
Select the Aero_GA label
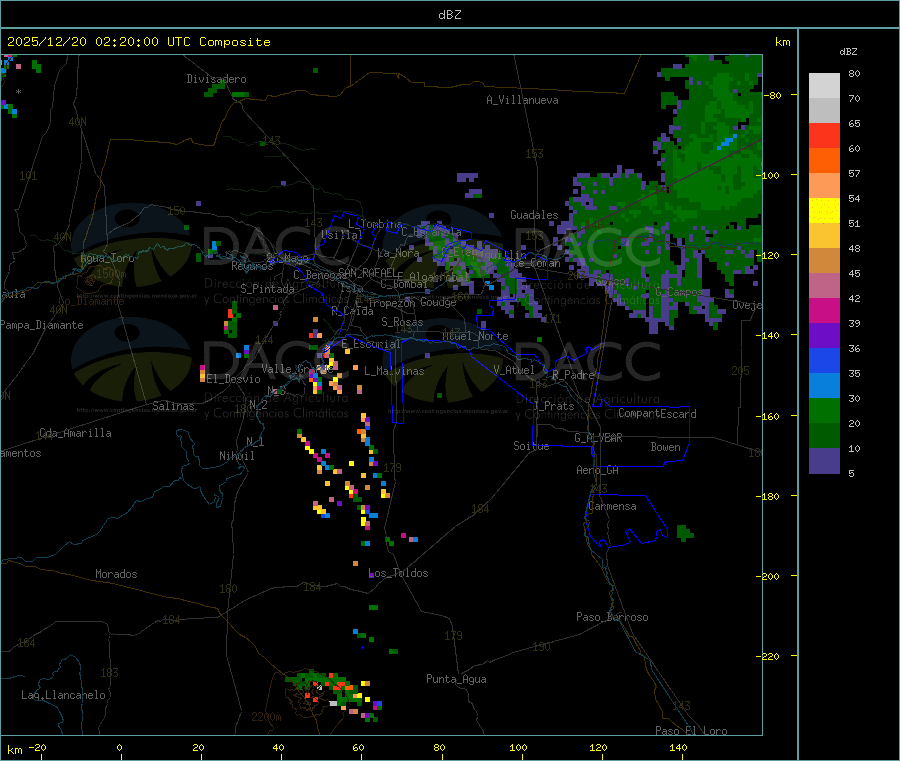(x=598, y=470)
